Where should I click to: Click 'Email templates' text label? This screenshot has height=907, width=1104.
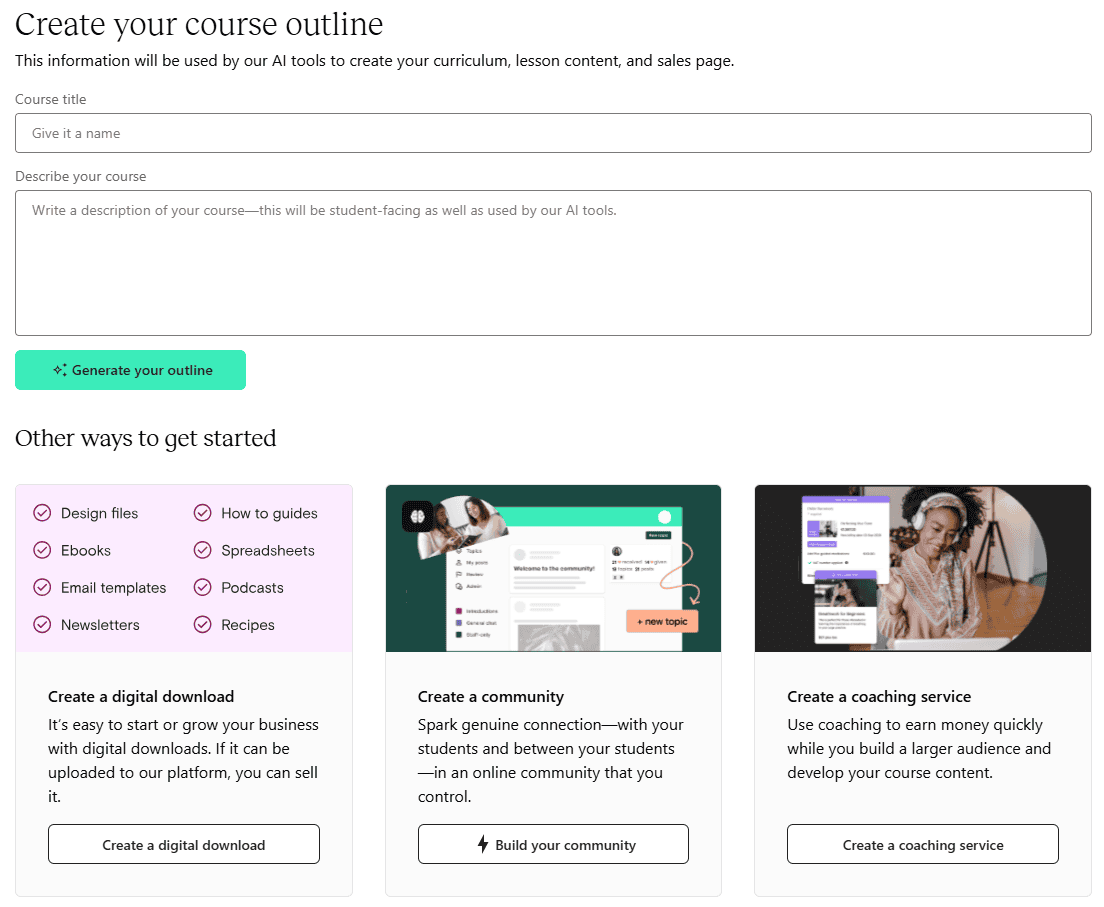pos(113,588)
